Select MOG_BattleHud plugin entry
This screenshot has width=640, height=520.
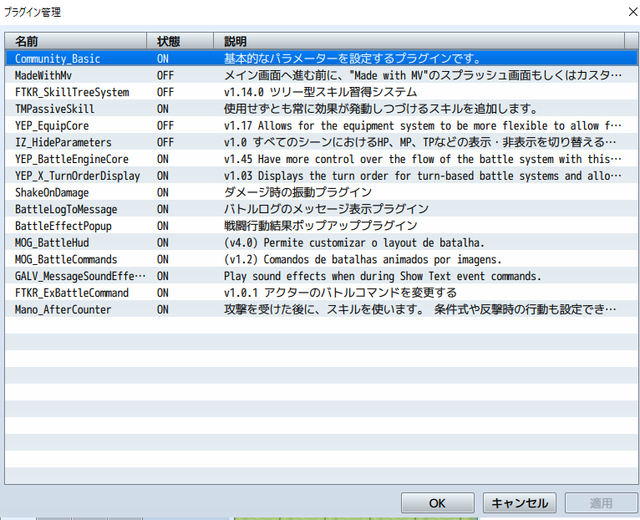[x=52, y=243]
